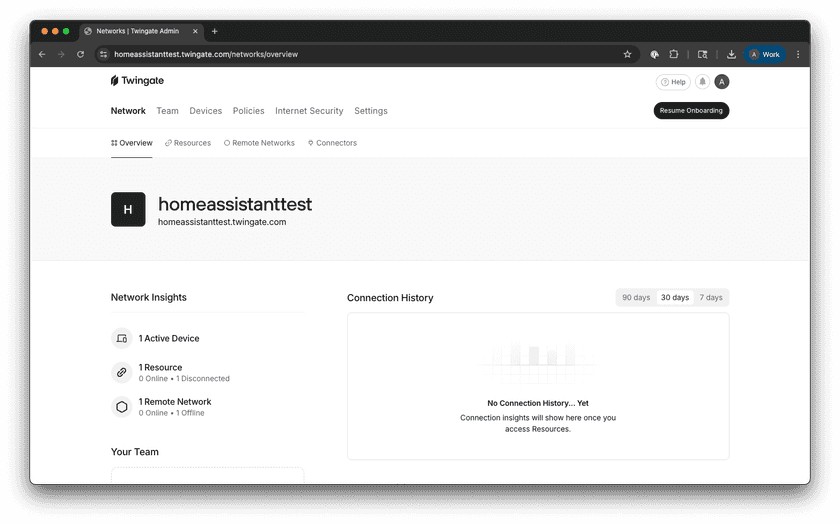Open the browser extensions puzzle icon

click(x=674, y=54)
